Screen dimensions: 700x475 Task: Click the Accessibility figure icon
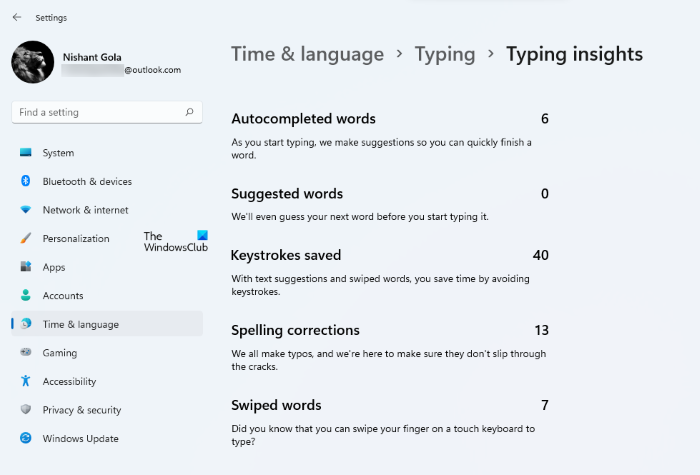26,381
